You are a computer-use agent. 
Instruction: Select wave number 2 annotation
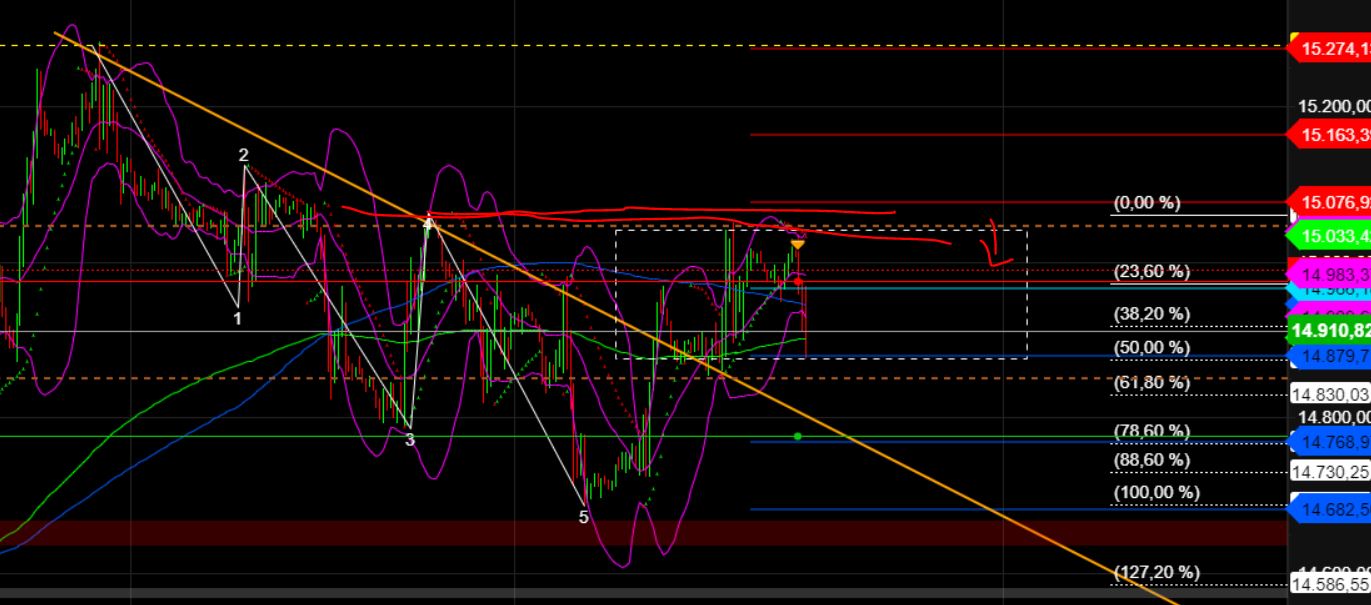[242, 156]
